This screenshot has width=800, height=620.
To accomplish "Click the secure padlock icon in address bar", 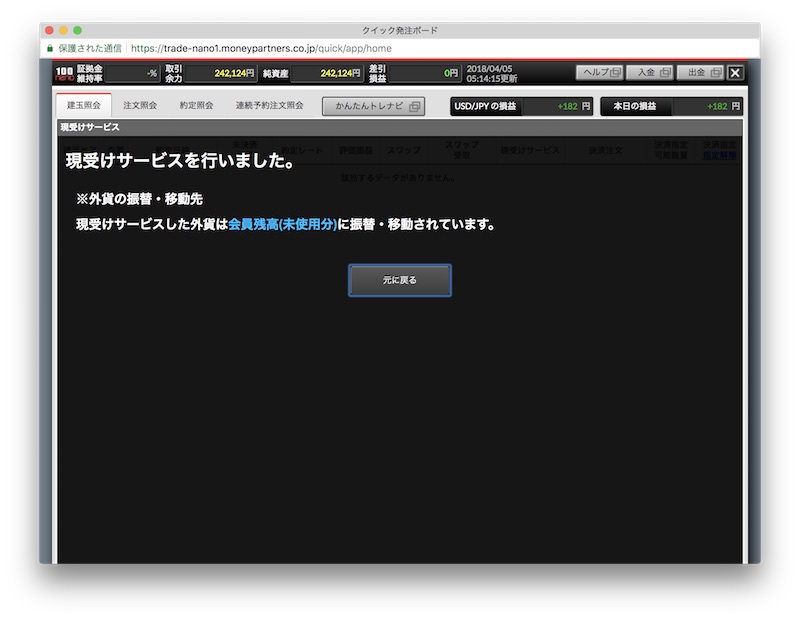I will (x=49, y=48).
